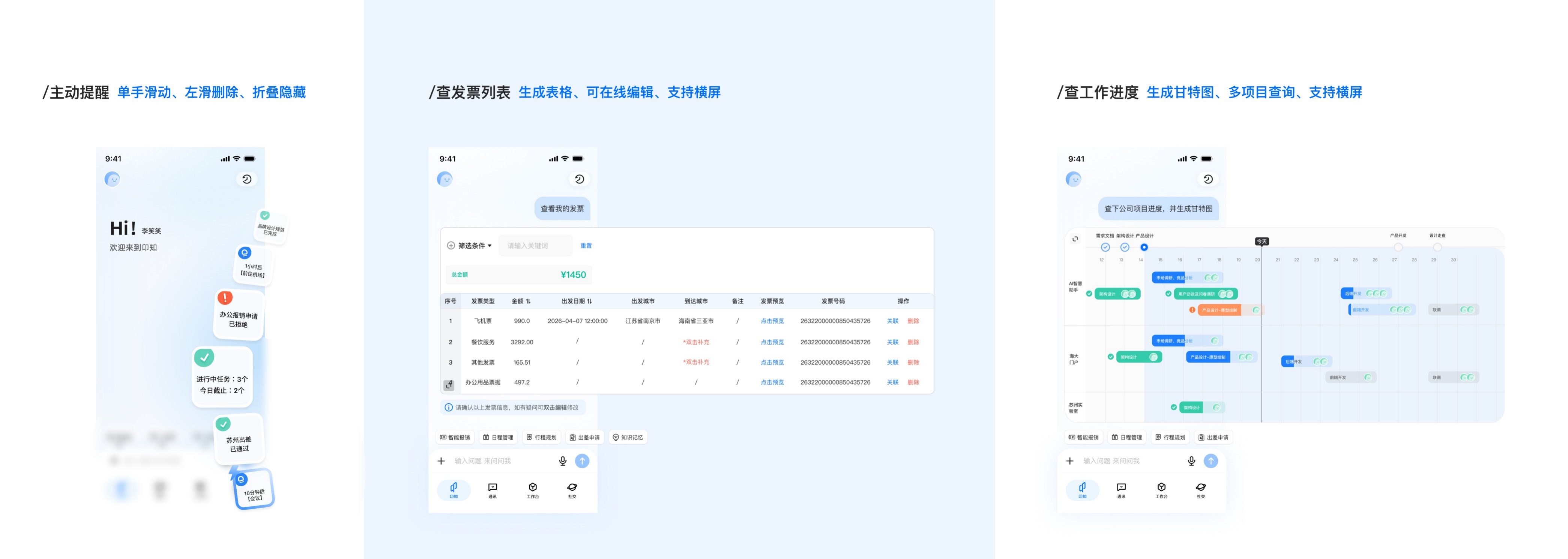Viewport: 1568px width, 559px height.
Task: Click the 行程规划 chip on the work progress screen
Action: pyautogui.click(x=1170, y=437)
